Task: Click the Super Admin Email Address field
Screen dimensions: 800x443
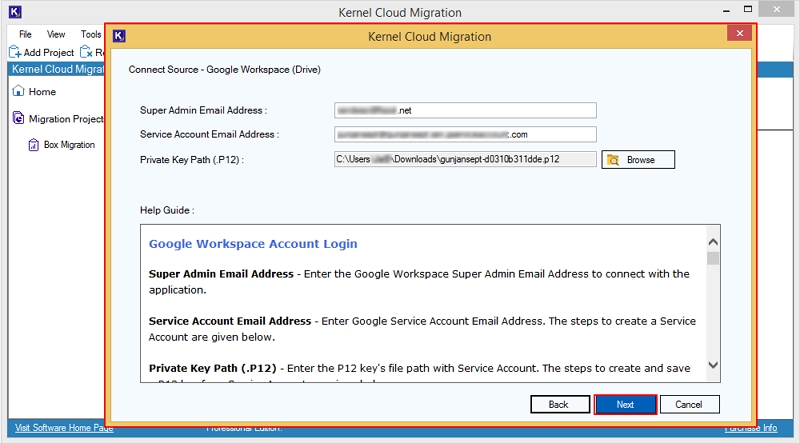Action: point(465,110)
